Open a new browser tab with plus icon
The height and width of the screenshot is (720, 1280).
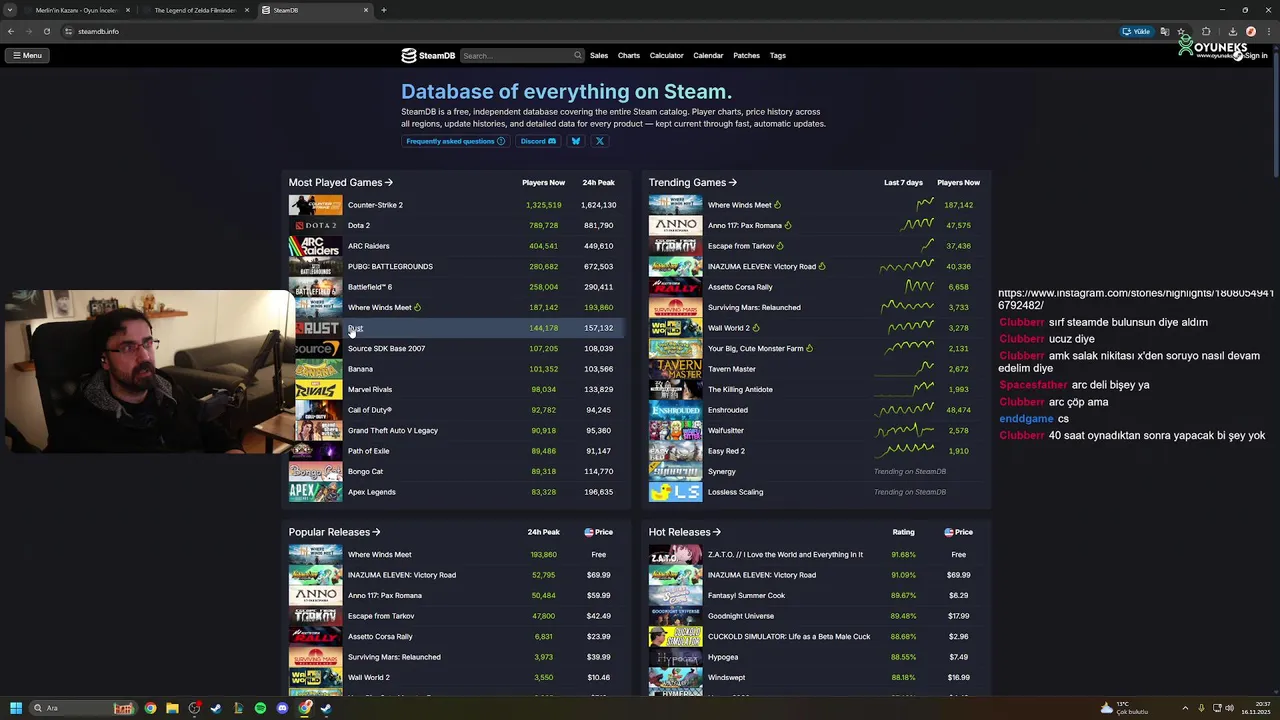tap(384, 10)
